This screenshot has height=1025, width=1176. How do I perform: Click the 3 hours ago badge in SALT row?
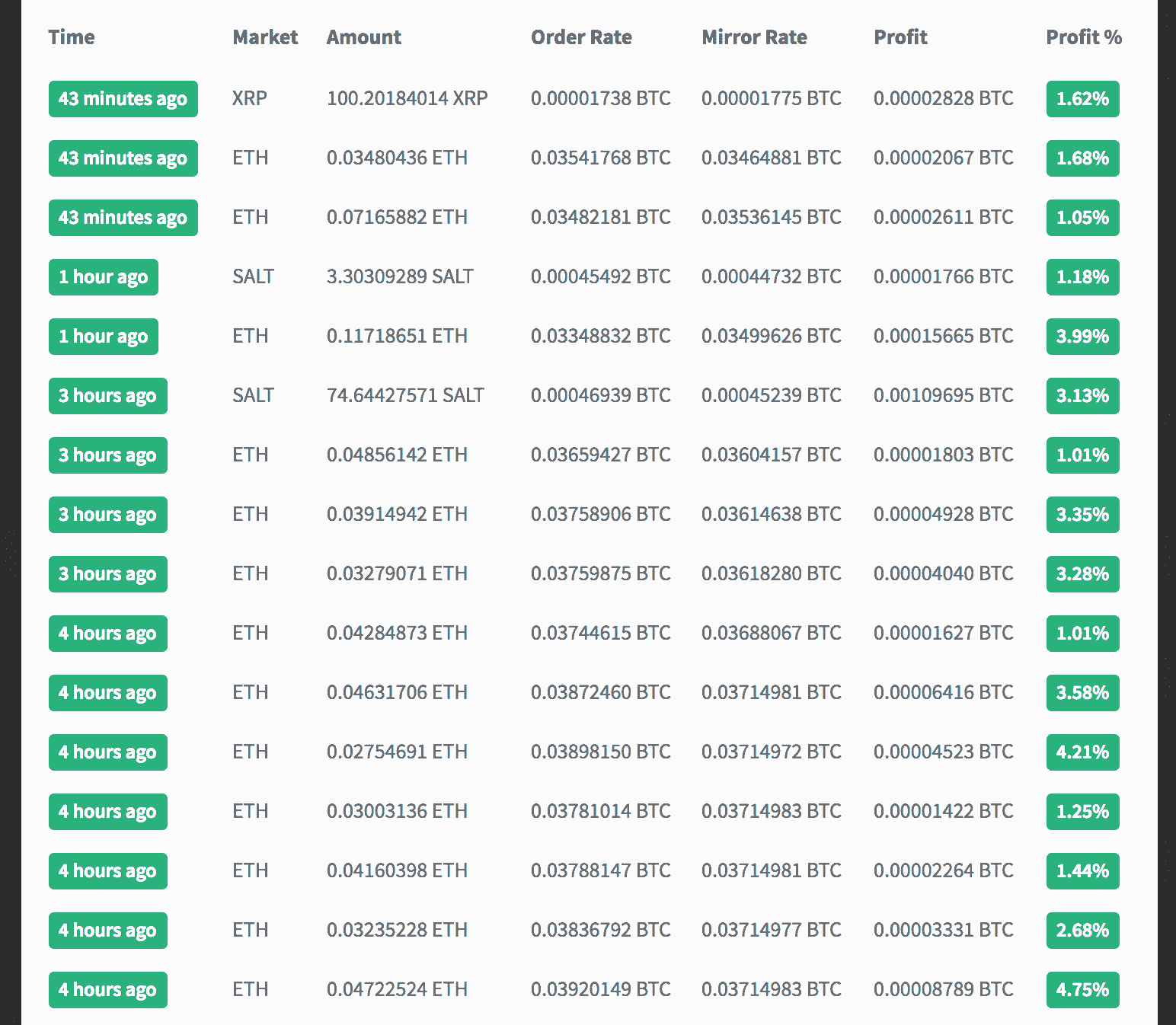click(x=107, y=396)
